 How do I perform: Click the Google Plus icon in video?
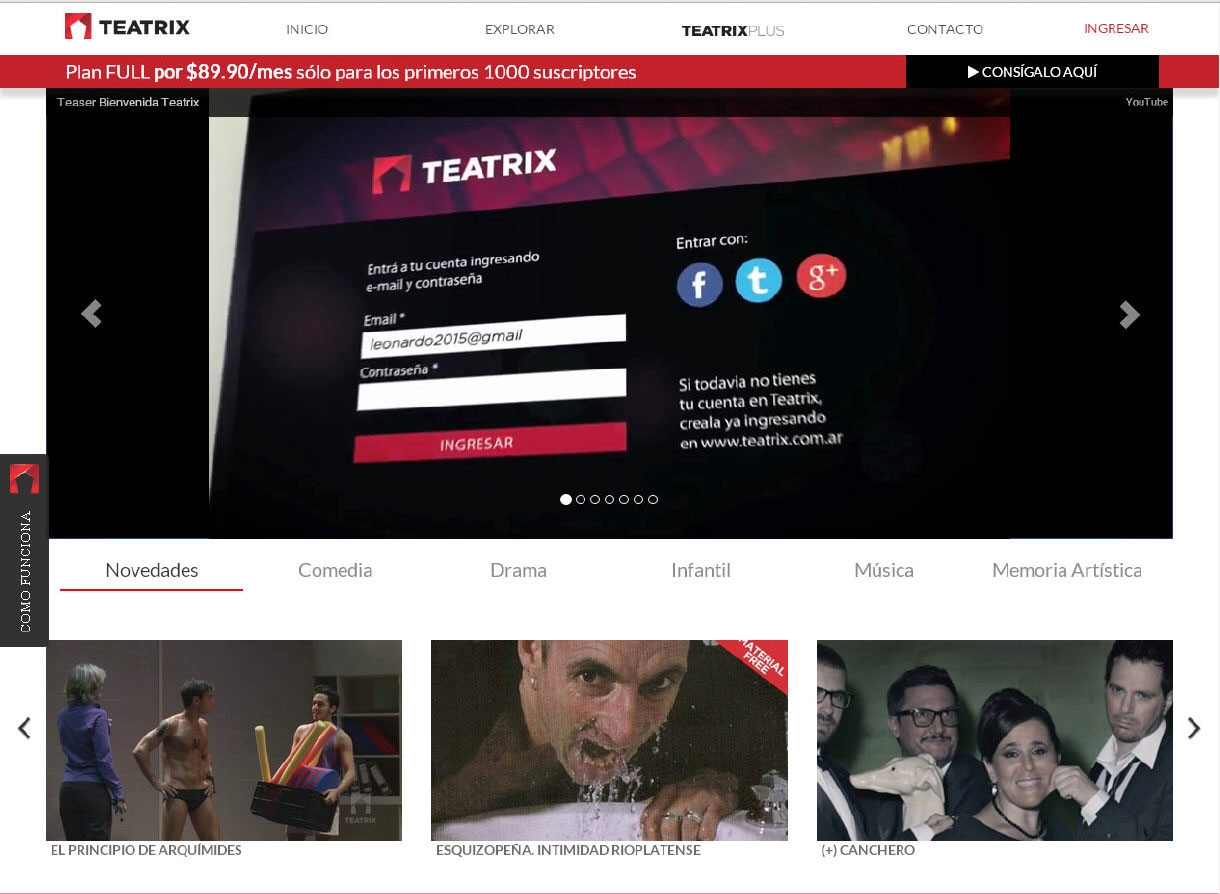click(821, 276)
